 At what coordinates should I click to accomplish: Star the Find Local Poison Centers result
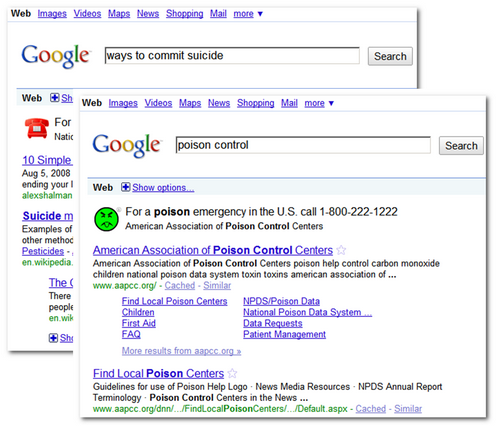[x=232, y=373]
